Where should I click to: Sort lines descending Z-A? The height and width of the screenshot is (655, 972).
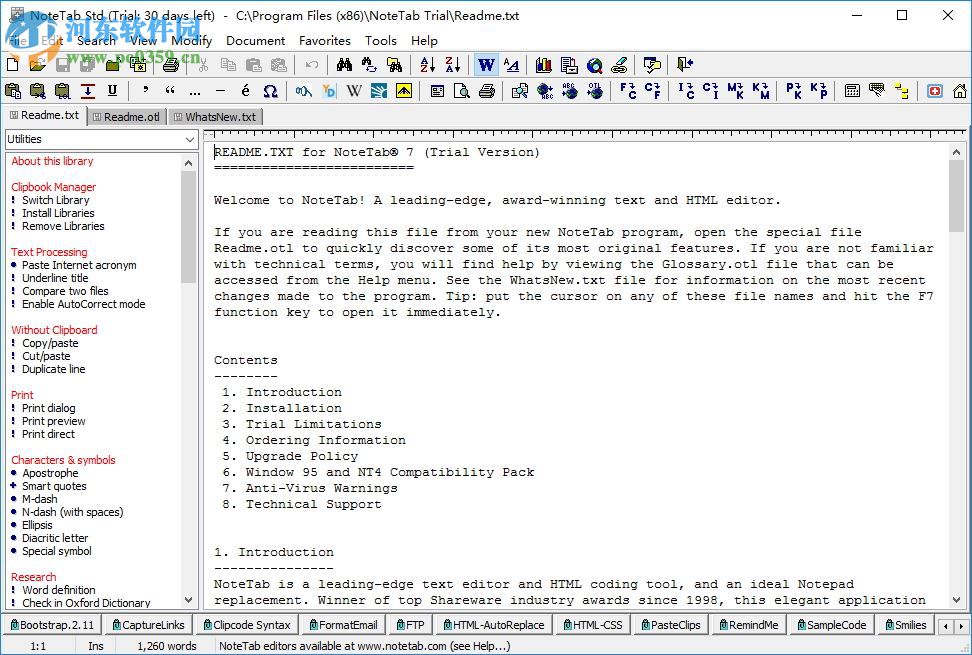(x=453, y=64)
